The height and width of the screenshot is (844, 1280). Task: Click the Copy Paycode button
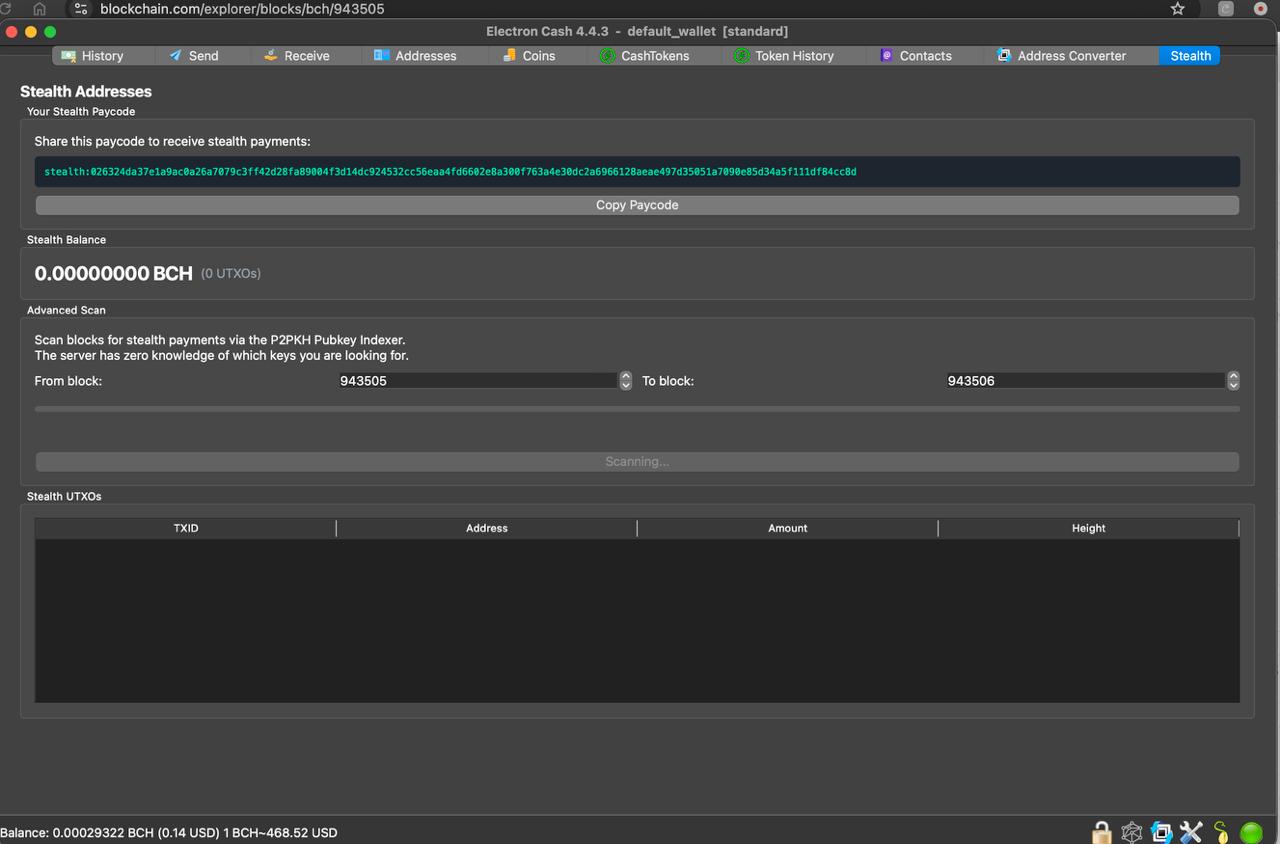pyautogui.click(x=637, y=205)
